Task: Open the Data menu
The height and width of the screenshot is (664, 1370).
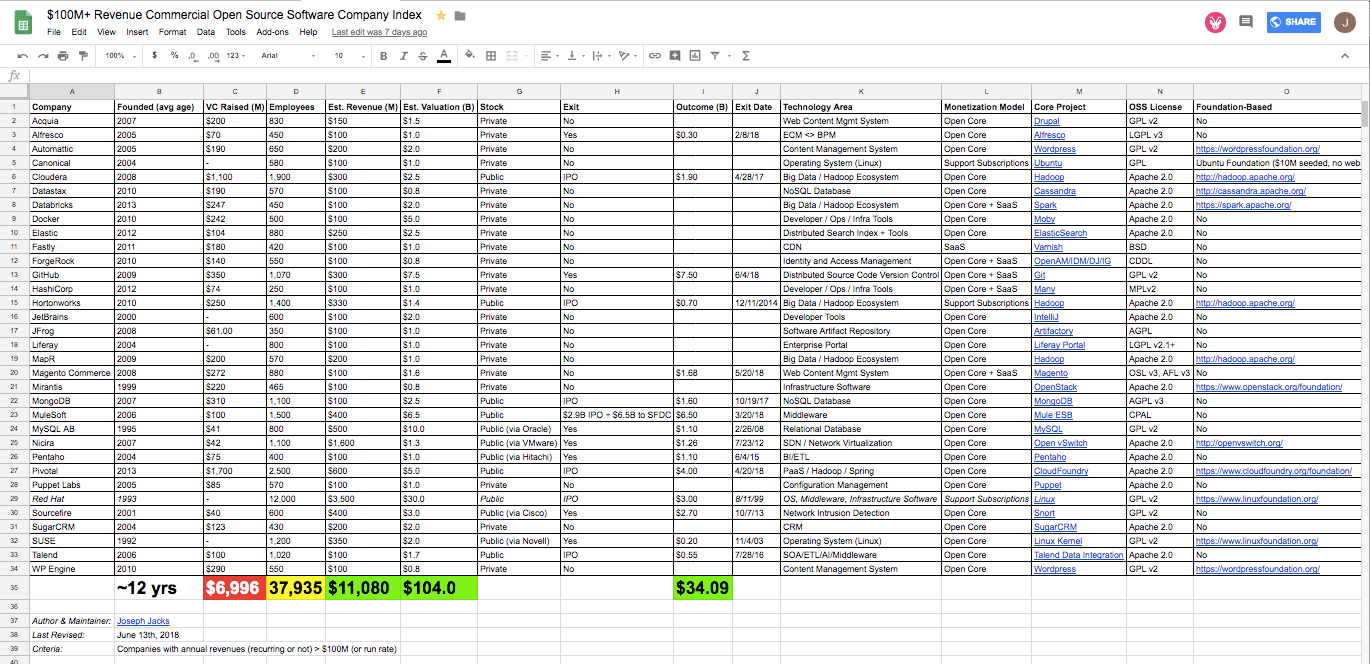Action: tap(206, 32)
